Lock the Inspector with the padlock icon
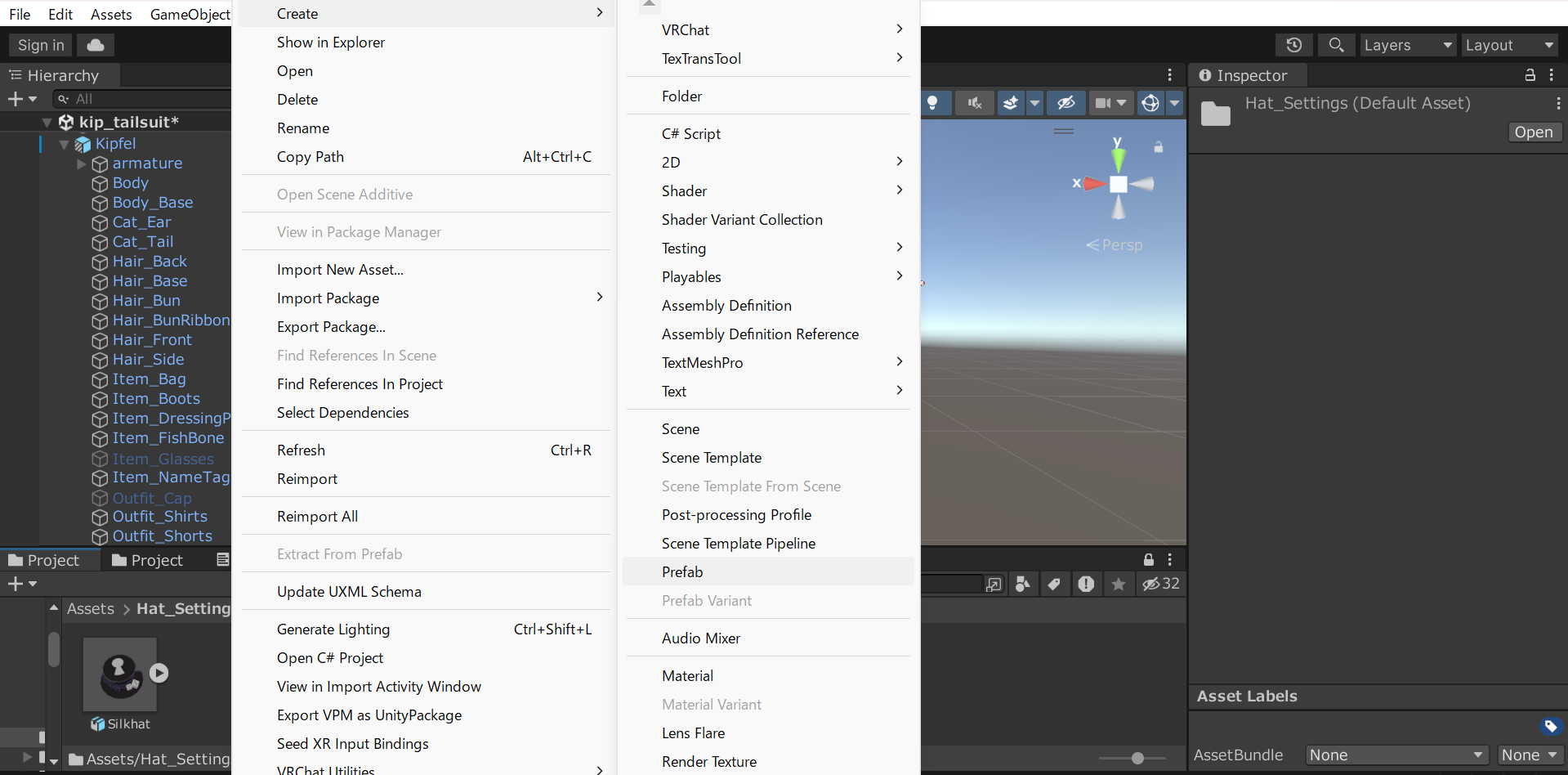Image resolution: width=1568 pixels, height=775 pixels. tap(1530, 75)
